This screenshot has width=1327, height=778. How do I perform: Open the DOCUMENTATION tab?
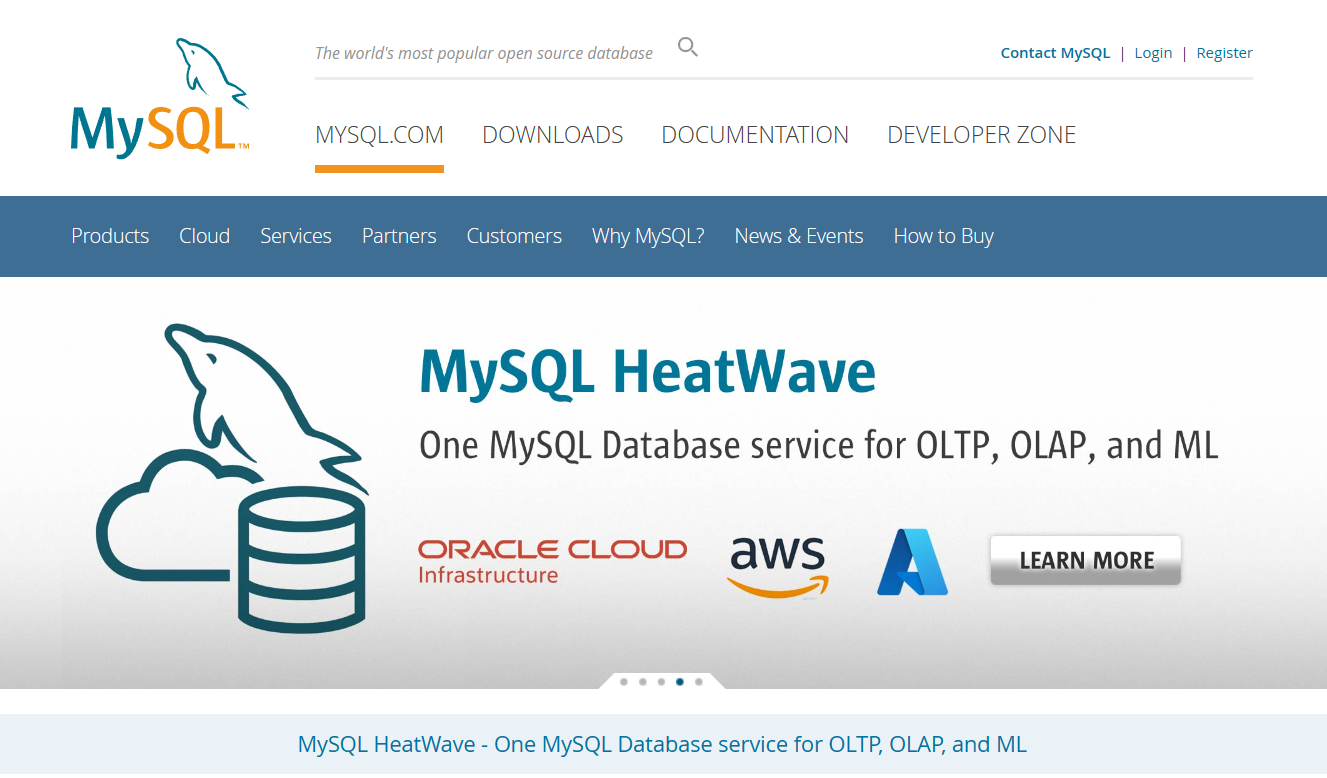coord(755,135)
